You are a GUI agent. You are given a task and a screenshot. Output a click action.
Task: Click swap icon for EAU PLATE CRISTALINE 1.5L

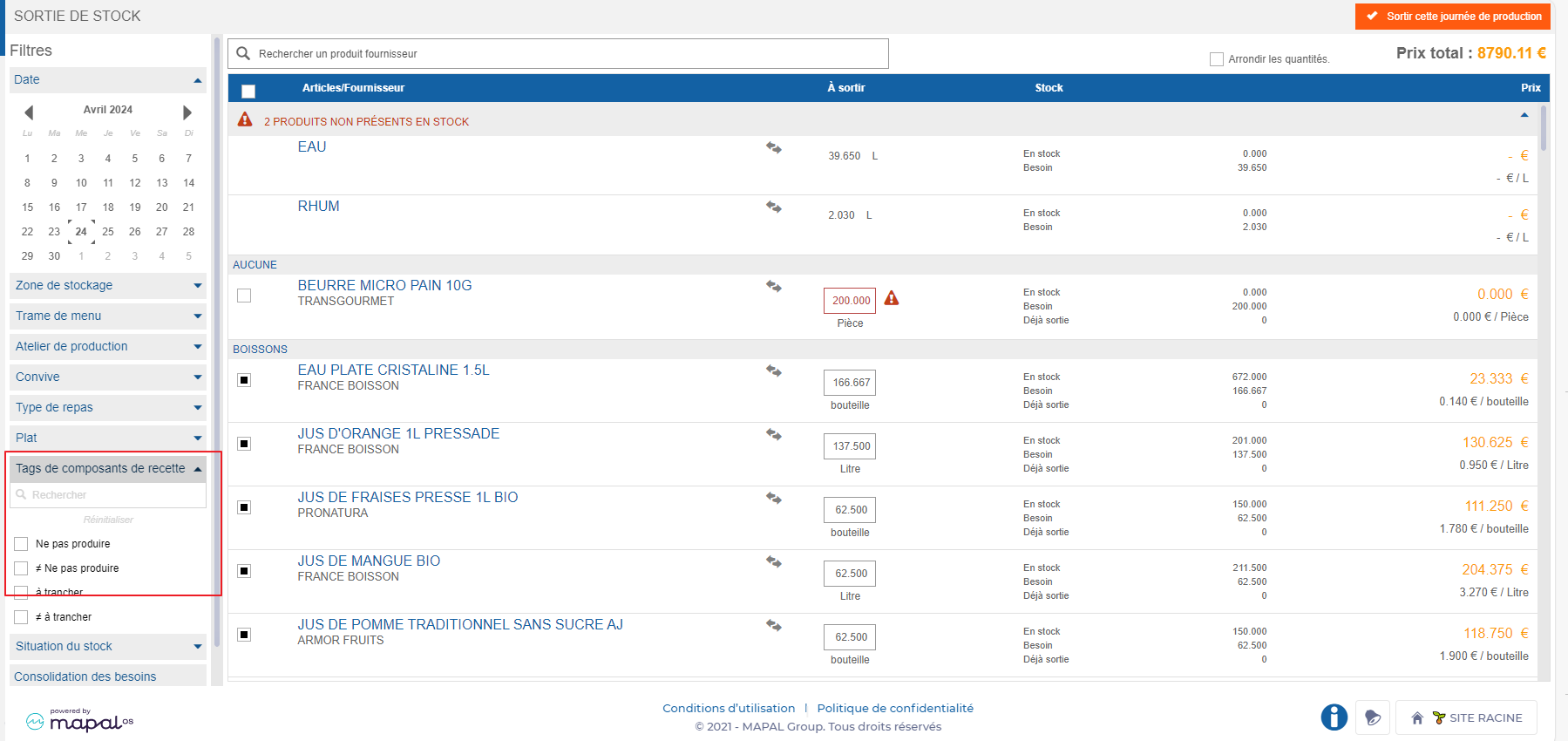point(773,371)
